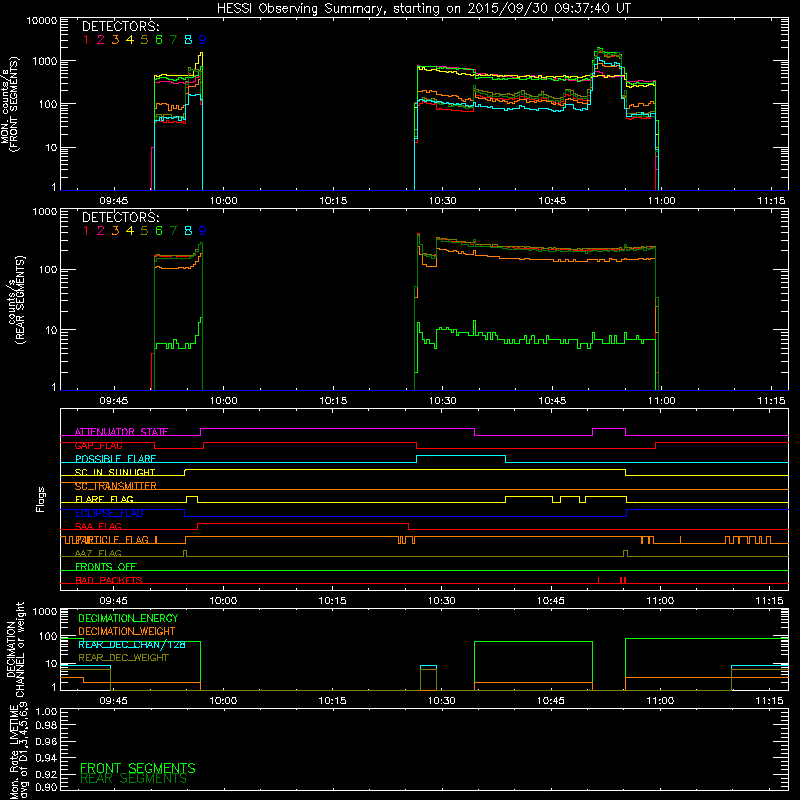Click the DECIMATION_WEIGHT legend entry
This screenshot has height=800, width=800.
[x=127, y=631]
